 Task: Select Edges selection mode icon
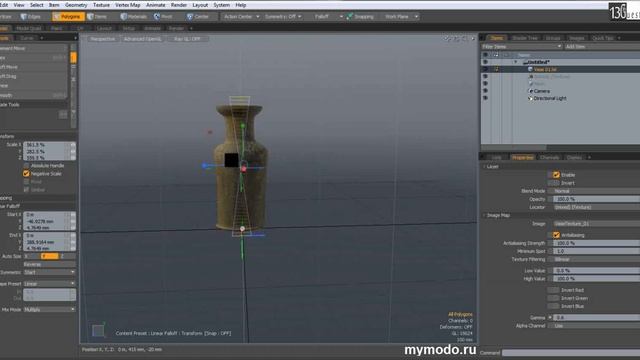pyautogui.click(x=24, y=17)
